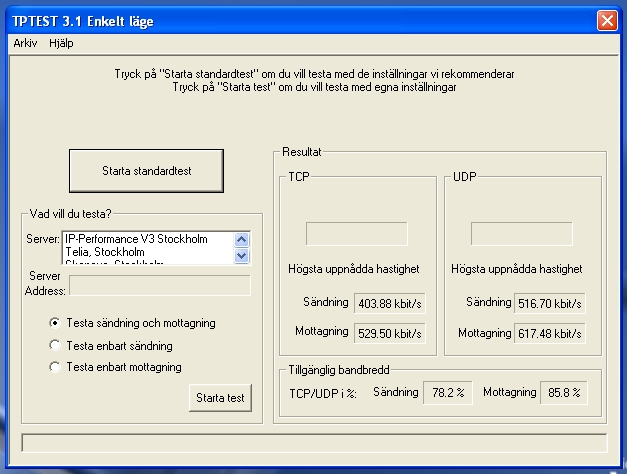The height and width of the screenshot is (474, 627).
Task: Click server list scroll up arrow
Action: pos(242,239)
